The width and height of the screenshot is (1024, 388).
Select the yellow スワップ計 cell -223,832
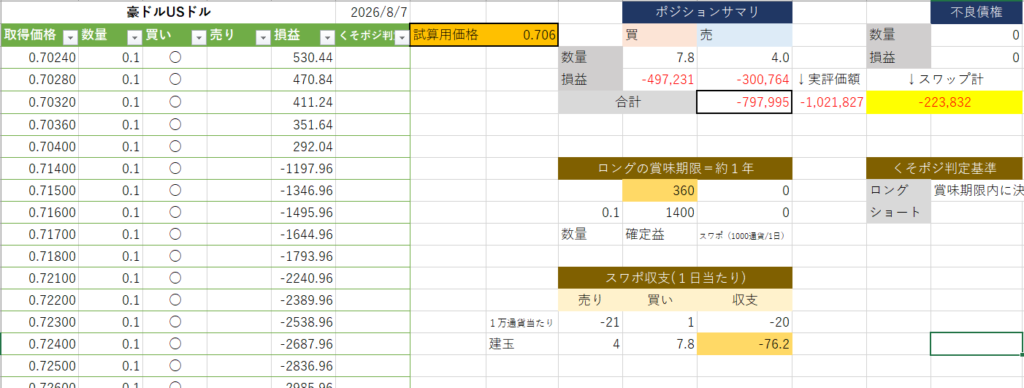(944, 102)
